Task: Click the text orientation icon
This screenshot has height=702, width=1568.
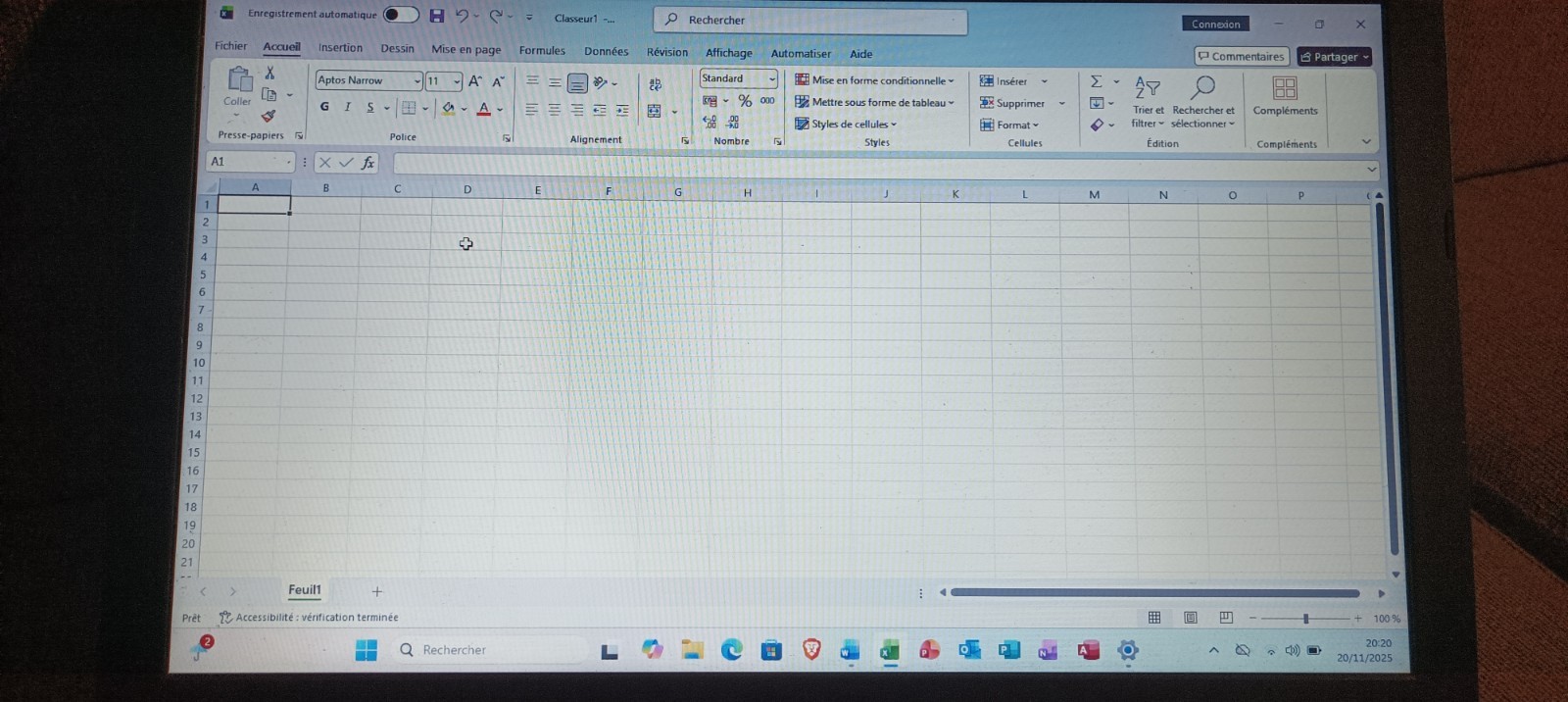Action: tap(600, 83)
